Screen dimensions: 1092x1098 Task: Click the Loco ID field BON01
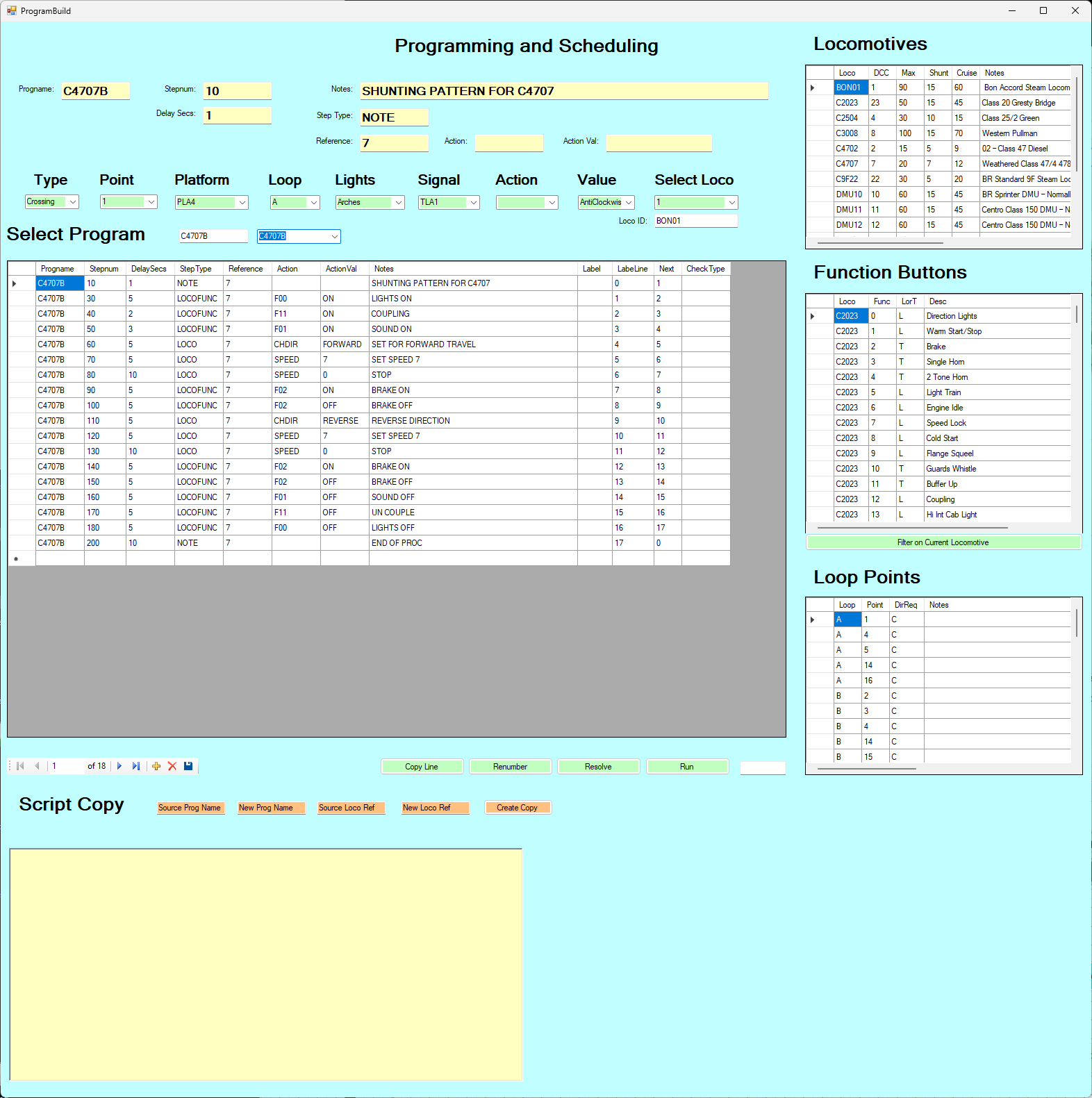tap(696, 221)
